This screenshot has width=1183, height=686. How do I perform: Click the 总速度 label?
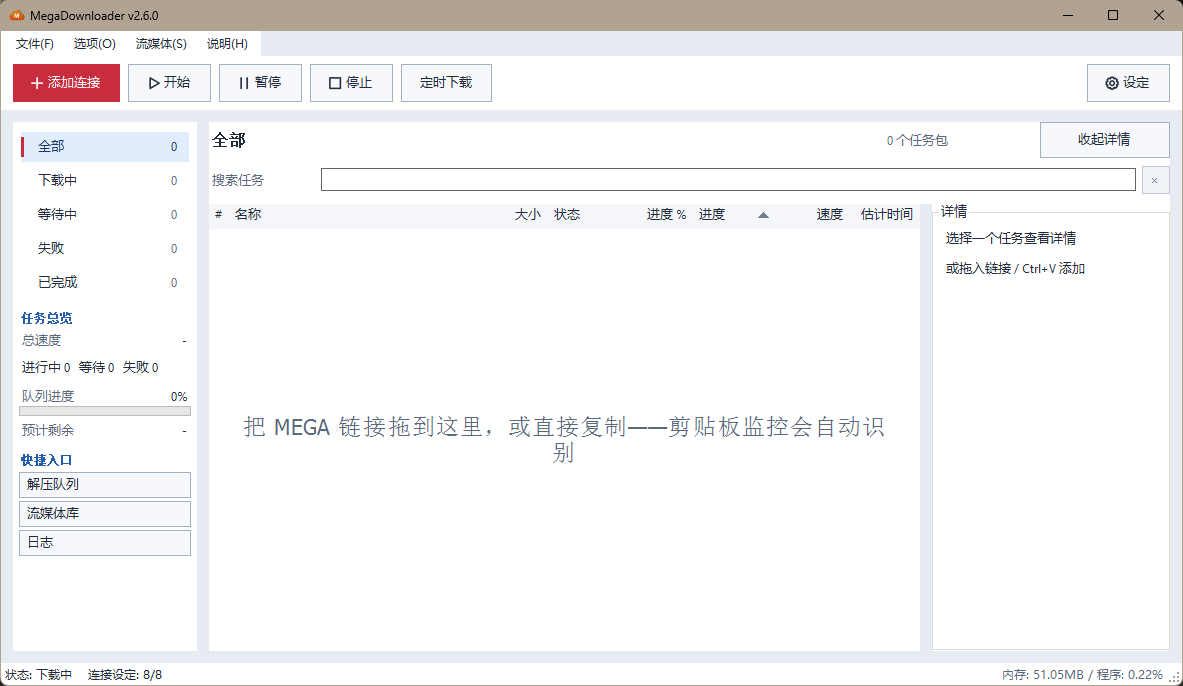(41, 340)
